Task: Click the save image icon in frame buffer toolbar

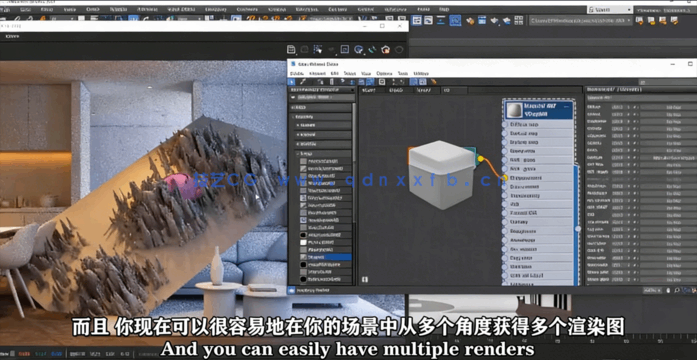Action: click(291, 49)
